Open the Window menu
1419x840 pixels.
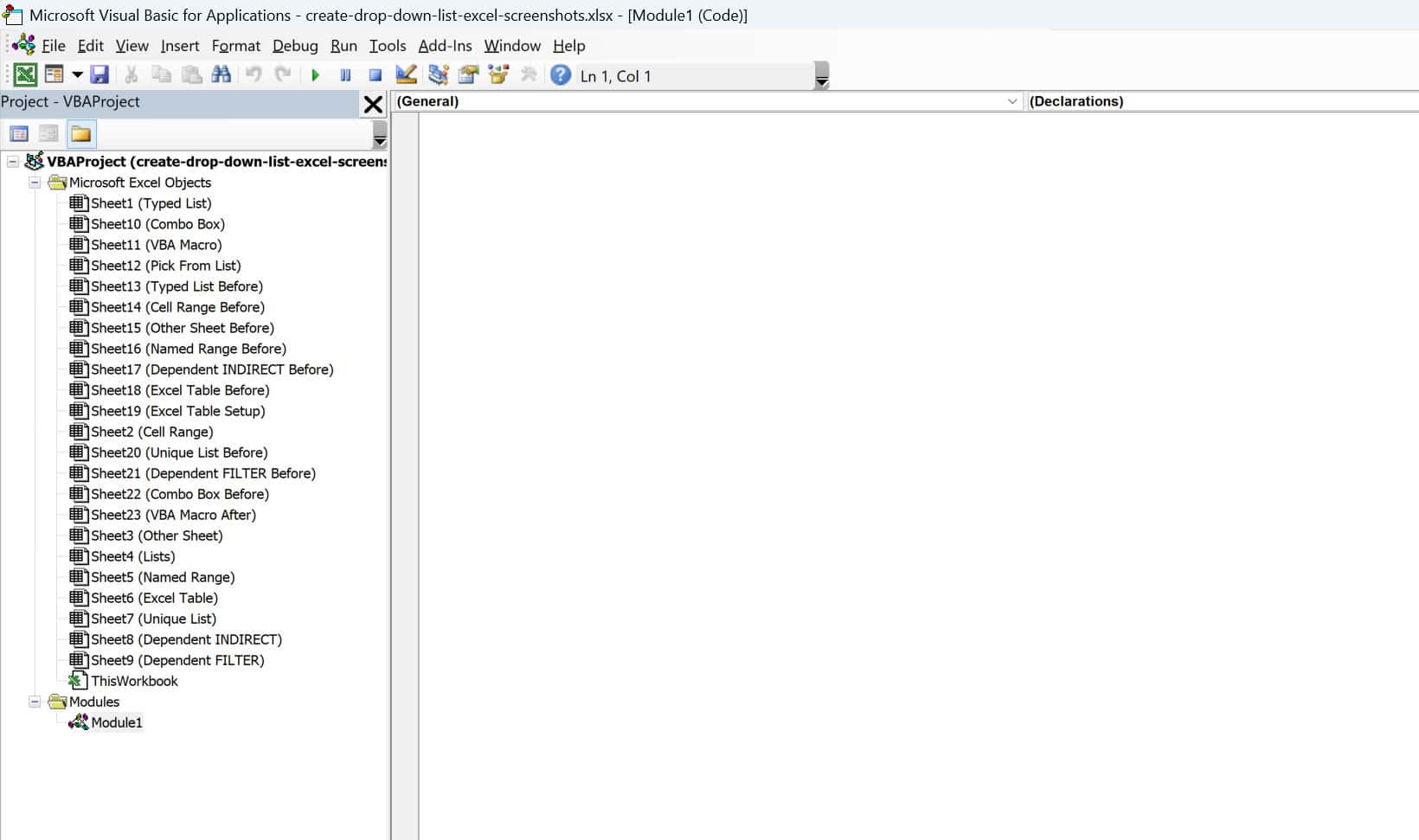click(512, 46)
